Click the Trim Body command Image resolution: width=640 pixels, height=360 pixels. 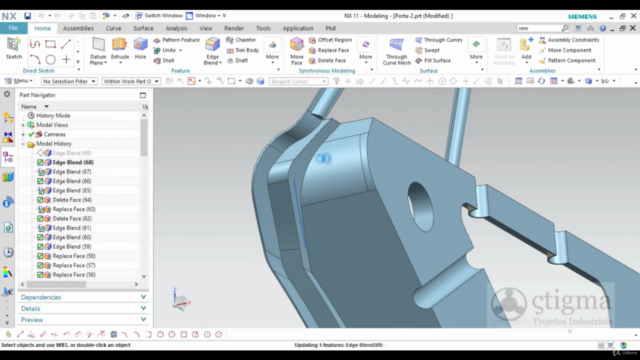[243, 50]
